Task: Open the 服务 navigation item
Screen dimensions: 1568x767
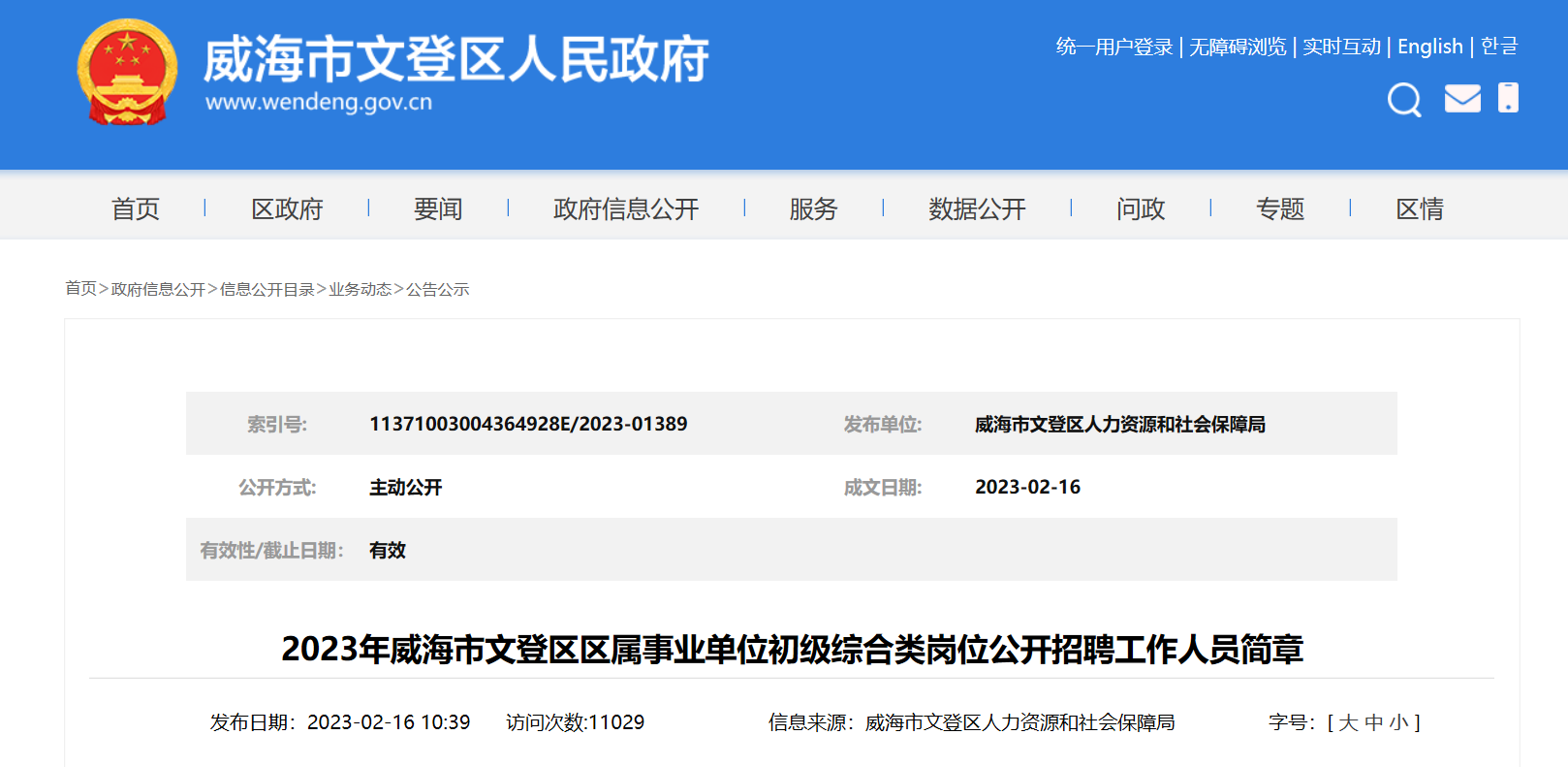Action: click(x=813, y=208)
